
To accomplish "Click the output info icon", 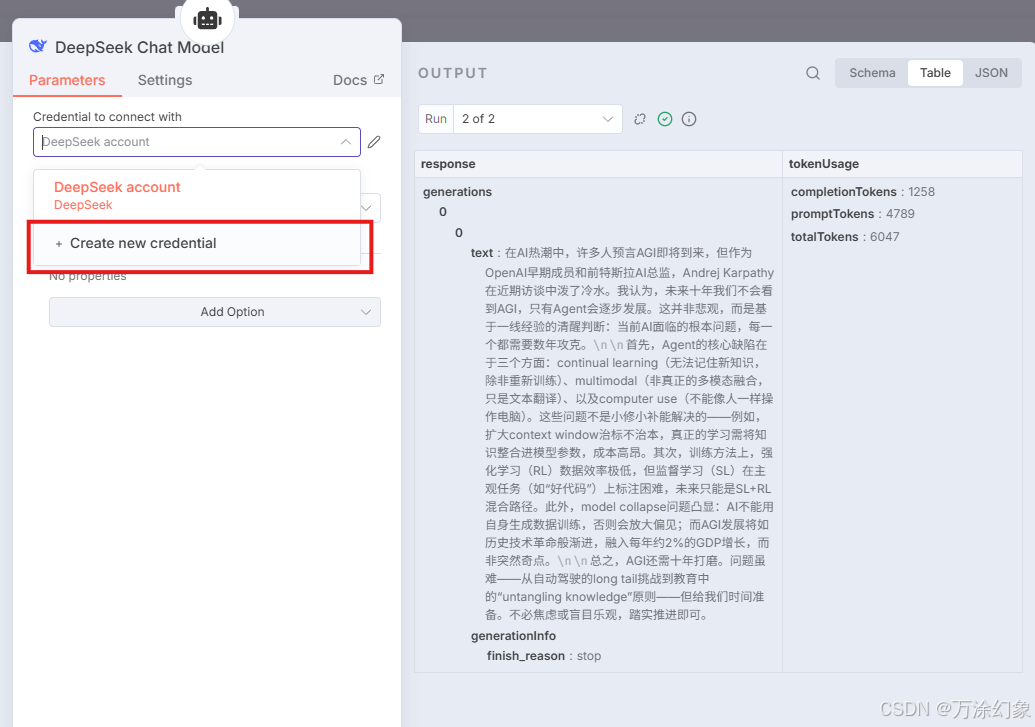I will click(x=689, y=119).
